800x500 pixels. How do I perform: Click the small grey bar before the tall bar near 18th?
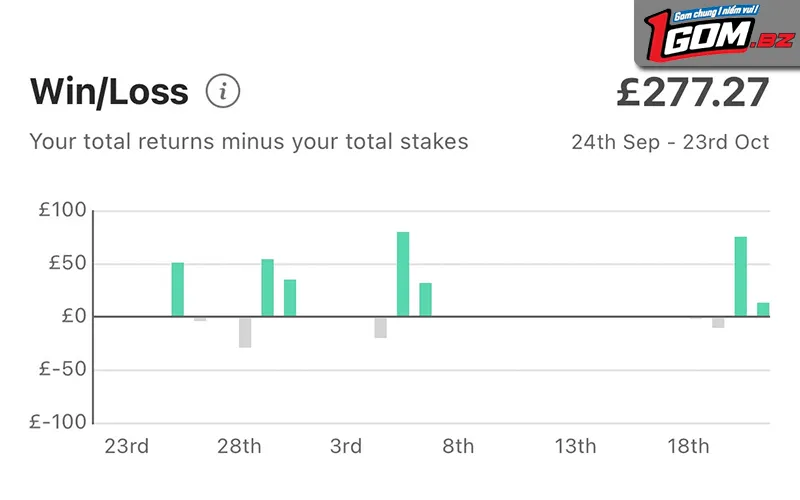[x=718, y=322]
